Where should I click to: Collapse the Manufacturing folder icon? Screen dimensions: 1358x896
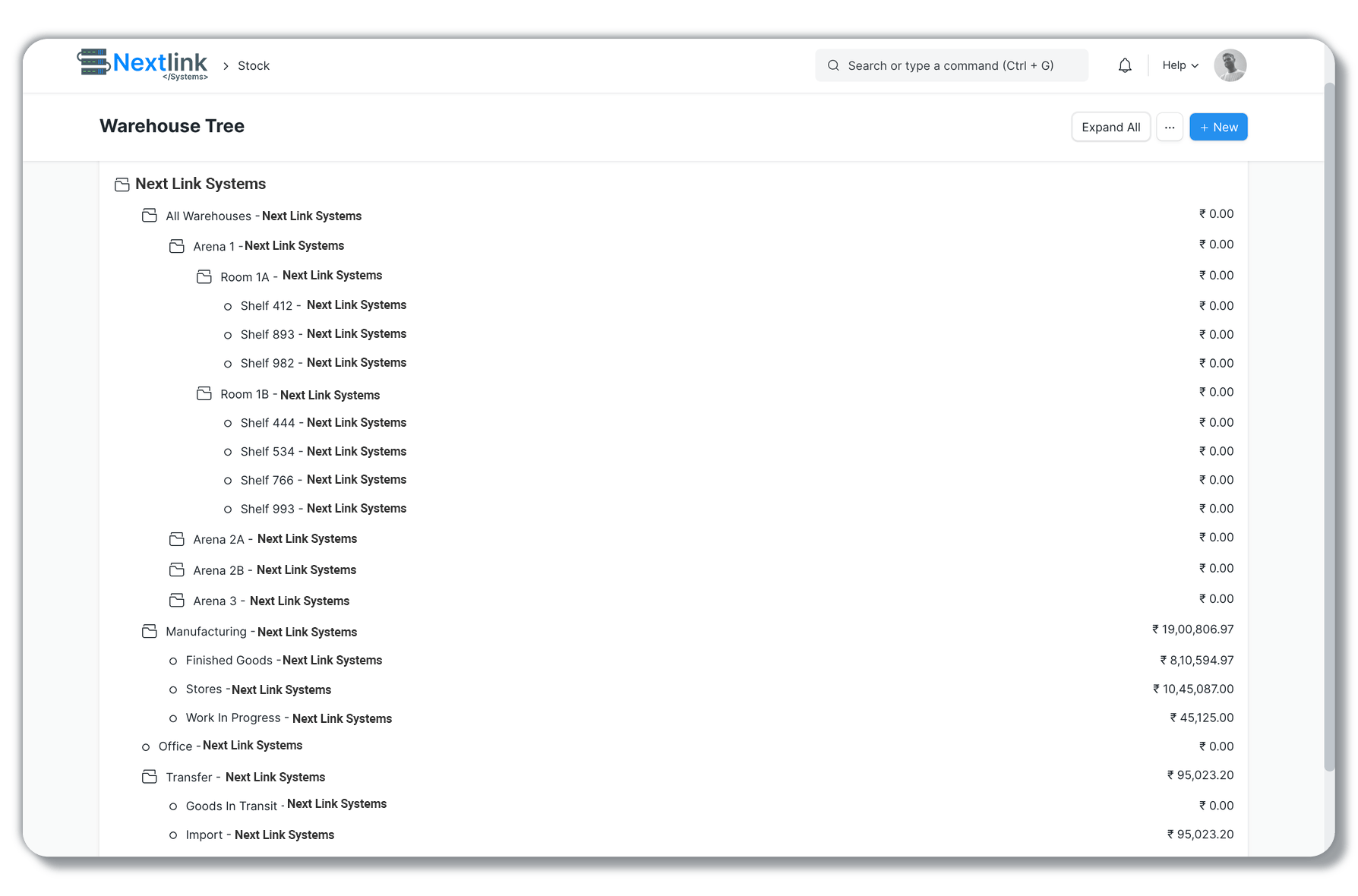[150, 631]
